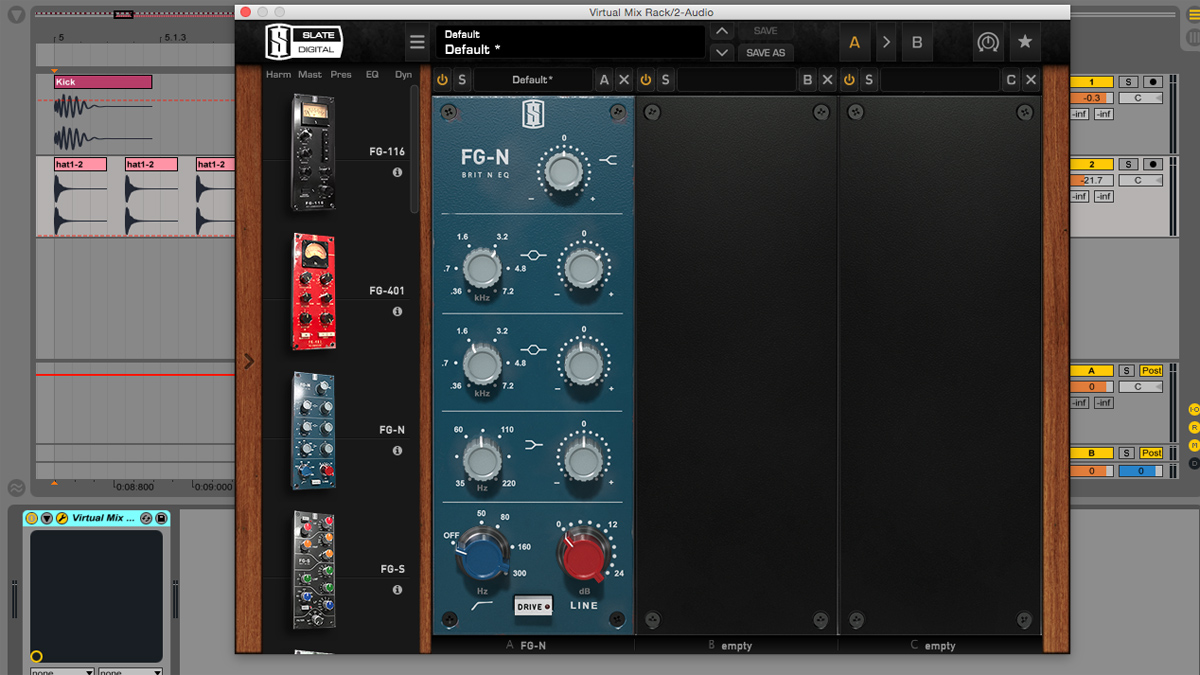
Task: Select the previous preset with up arrow
Action: pyautogui.click(x=722, y=32)
